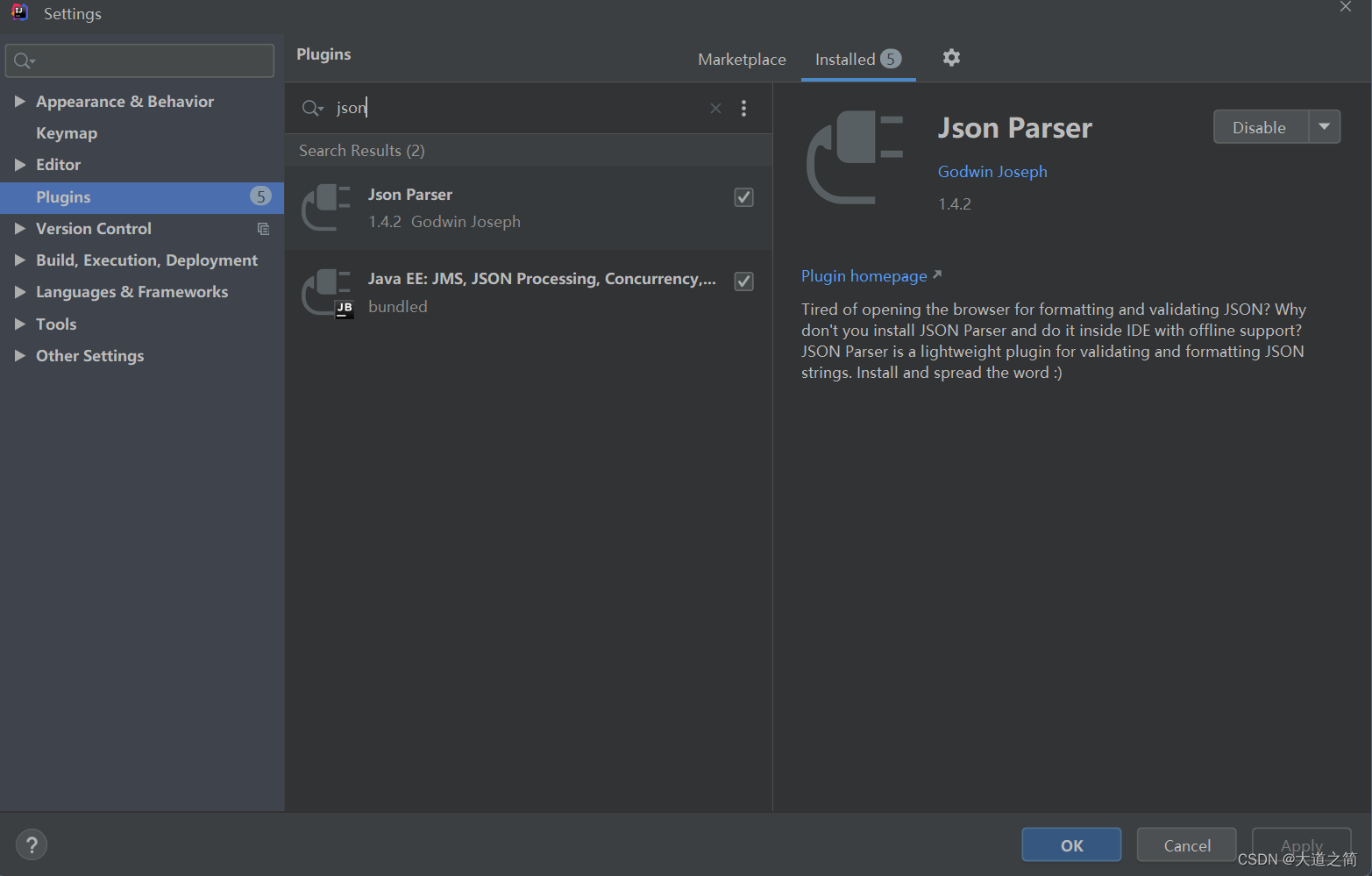
Task: Click the settings search magnifier icon
Action: pos(24,61)
